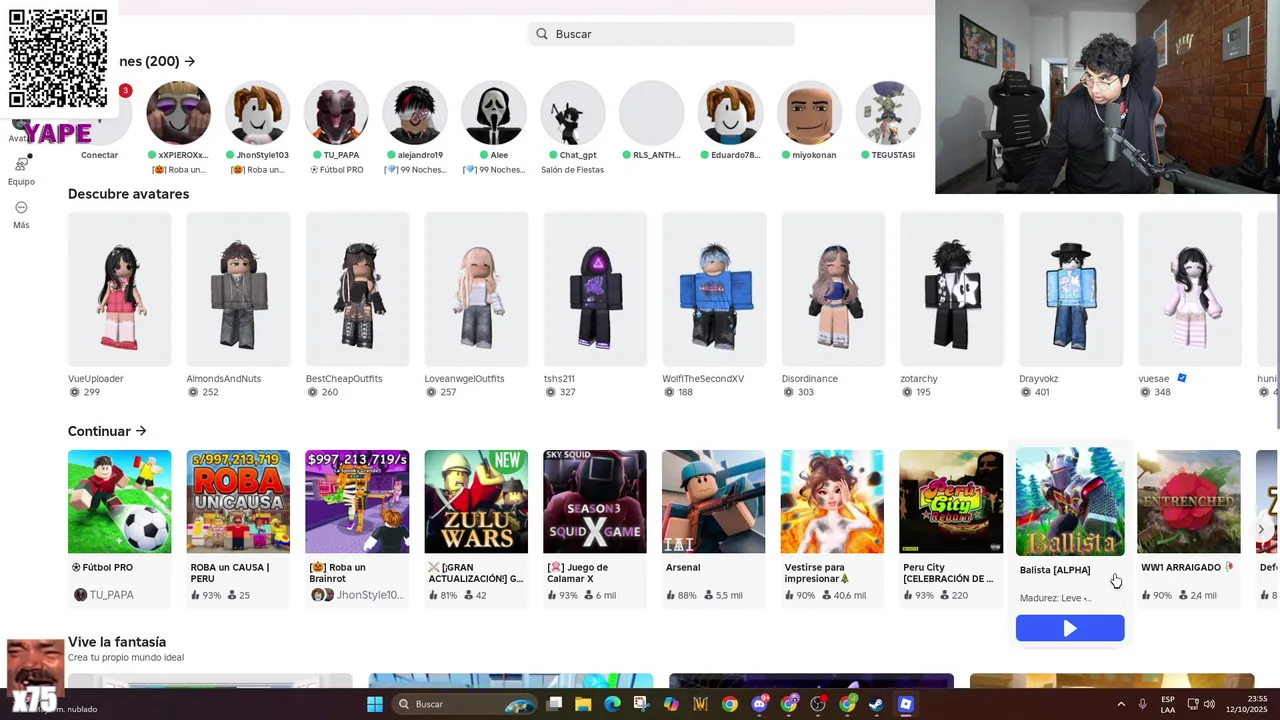Select BestCheapOutfits avatar outfit
This screenshot has height=720, width=1280.
point(357,289)
